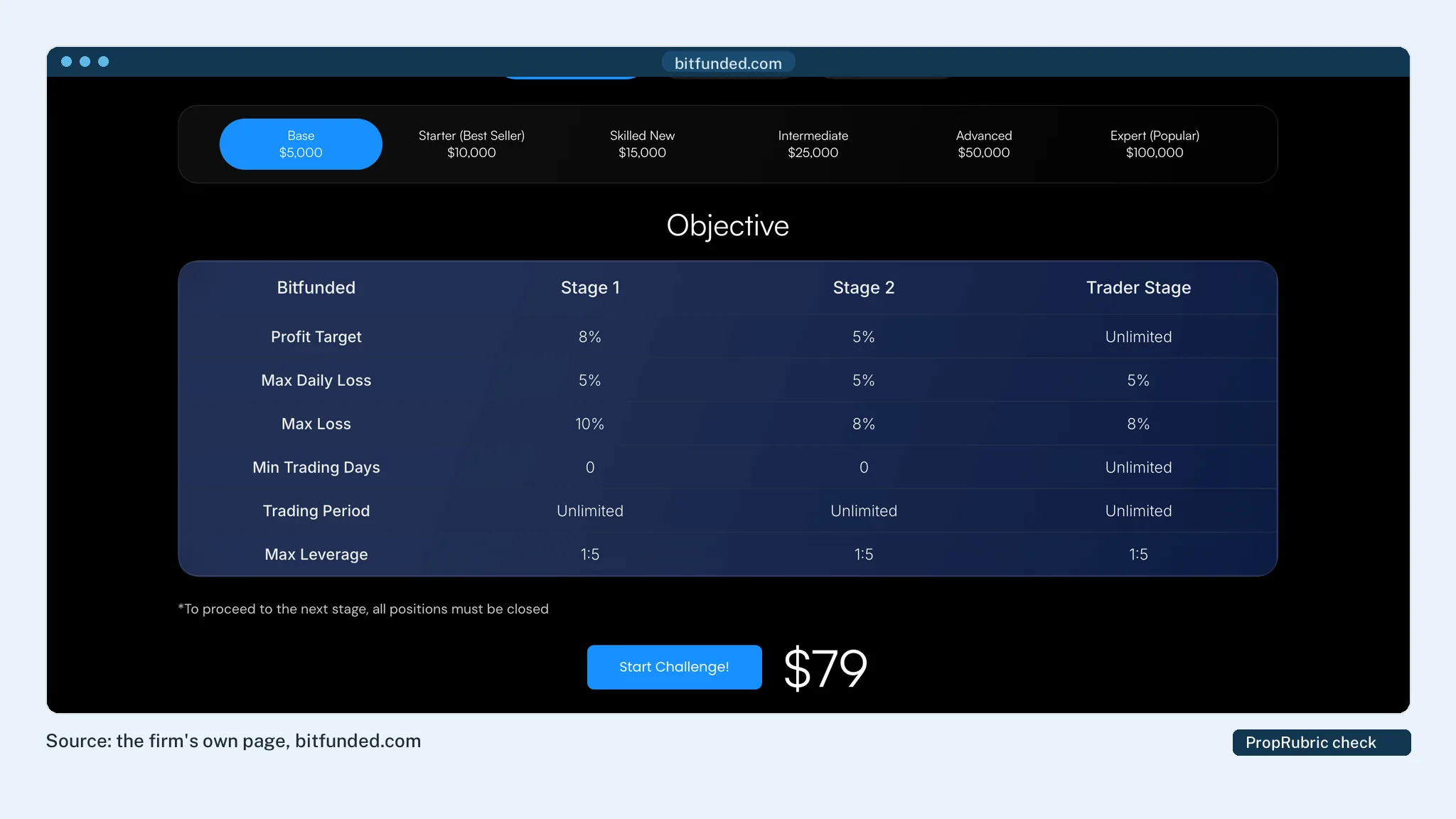This screenshot has width=1456, height=819.
Task: Click the Stage 2 Profit Target value 5%
Action: (864, 337)
